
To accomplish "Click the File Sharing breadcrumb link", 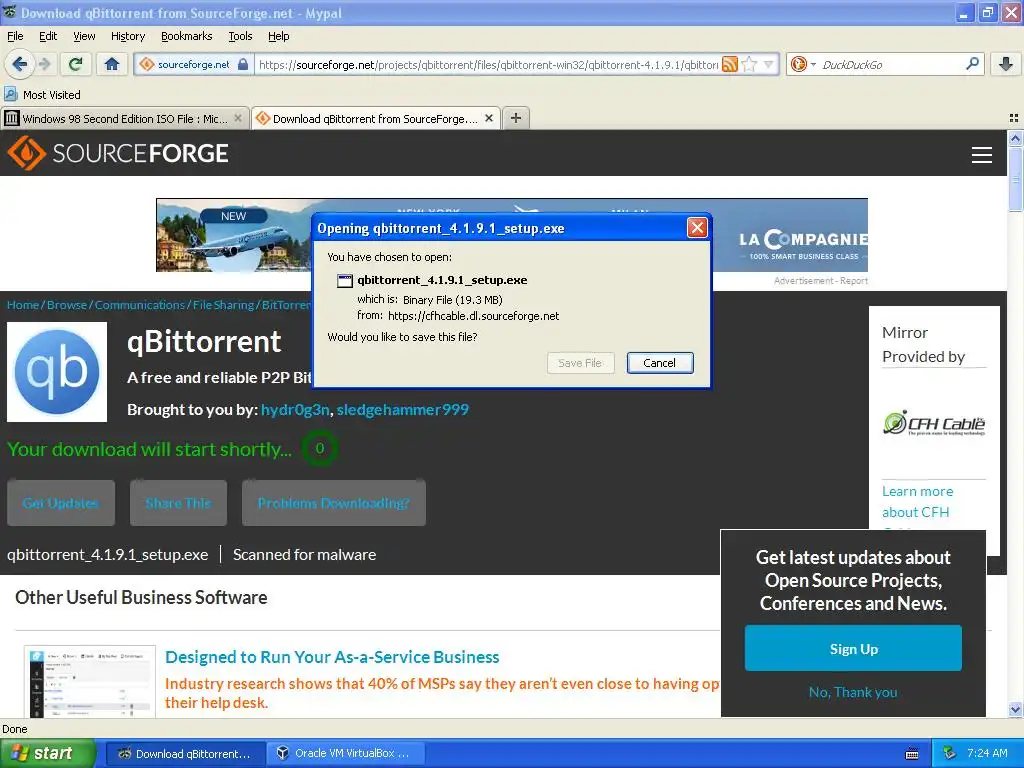I will [223, 305].
